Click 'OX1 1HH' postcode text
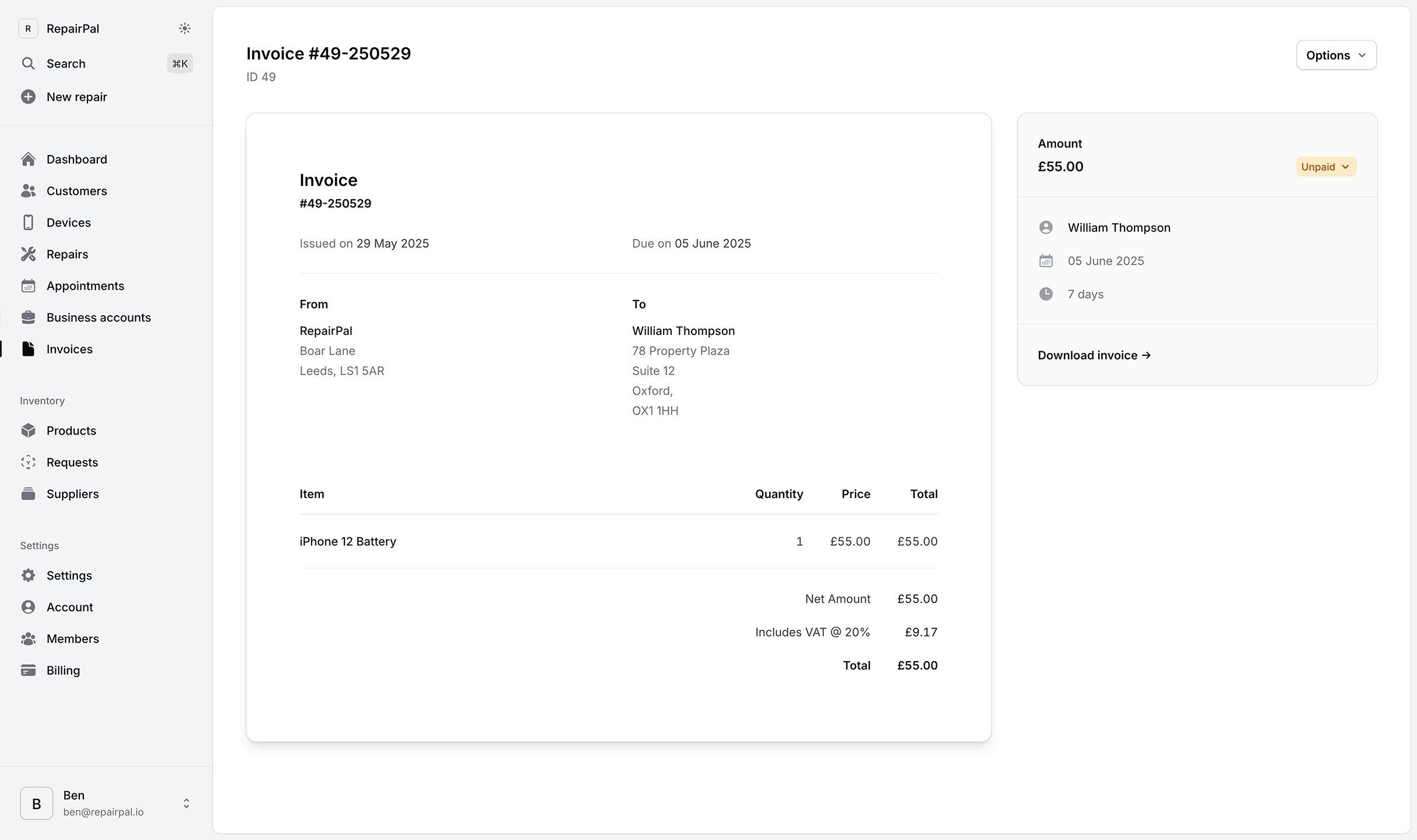1417x840 pixels. click(655, 410)
